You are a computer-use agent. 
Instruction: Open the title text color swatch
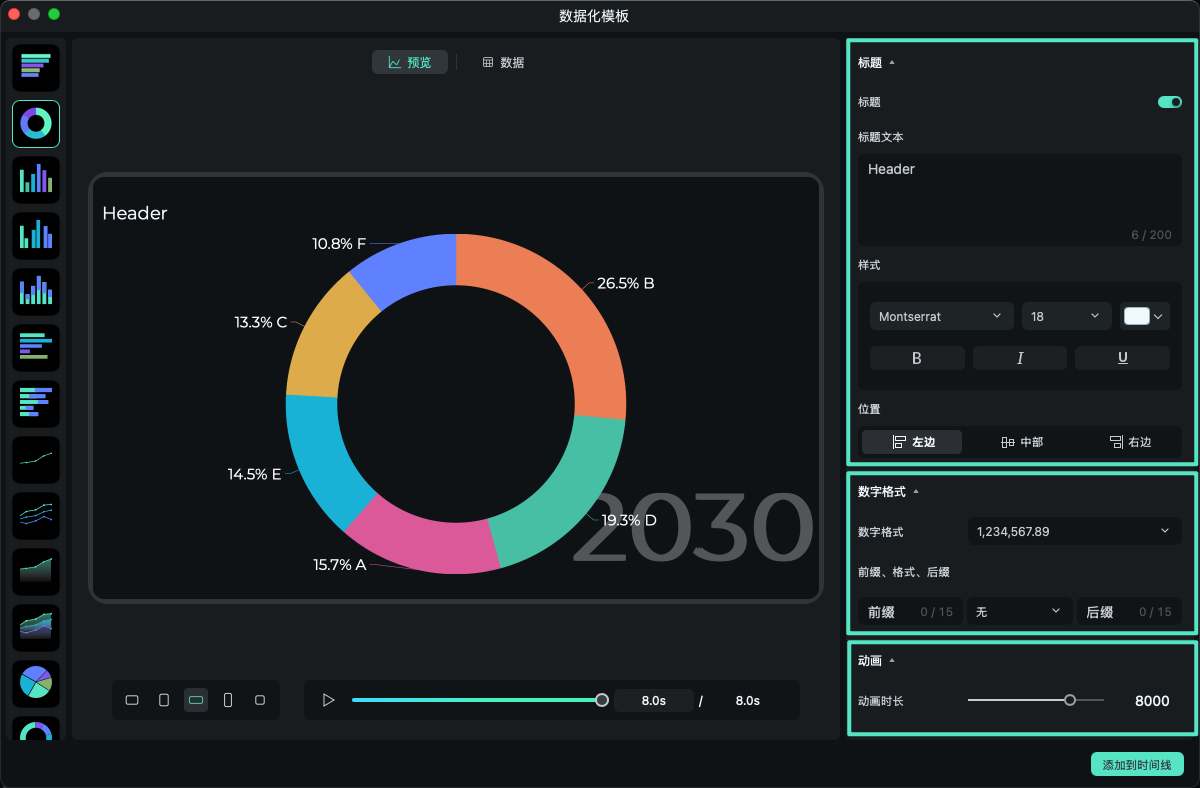[x=1144, y=316]
